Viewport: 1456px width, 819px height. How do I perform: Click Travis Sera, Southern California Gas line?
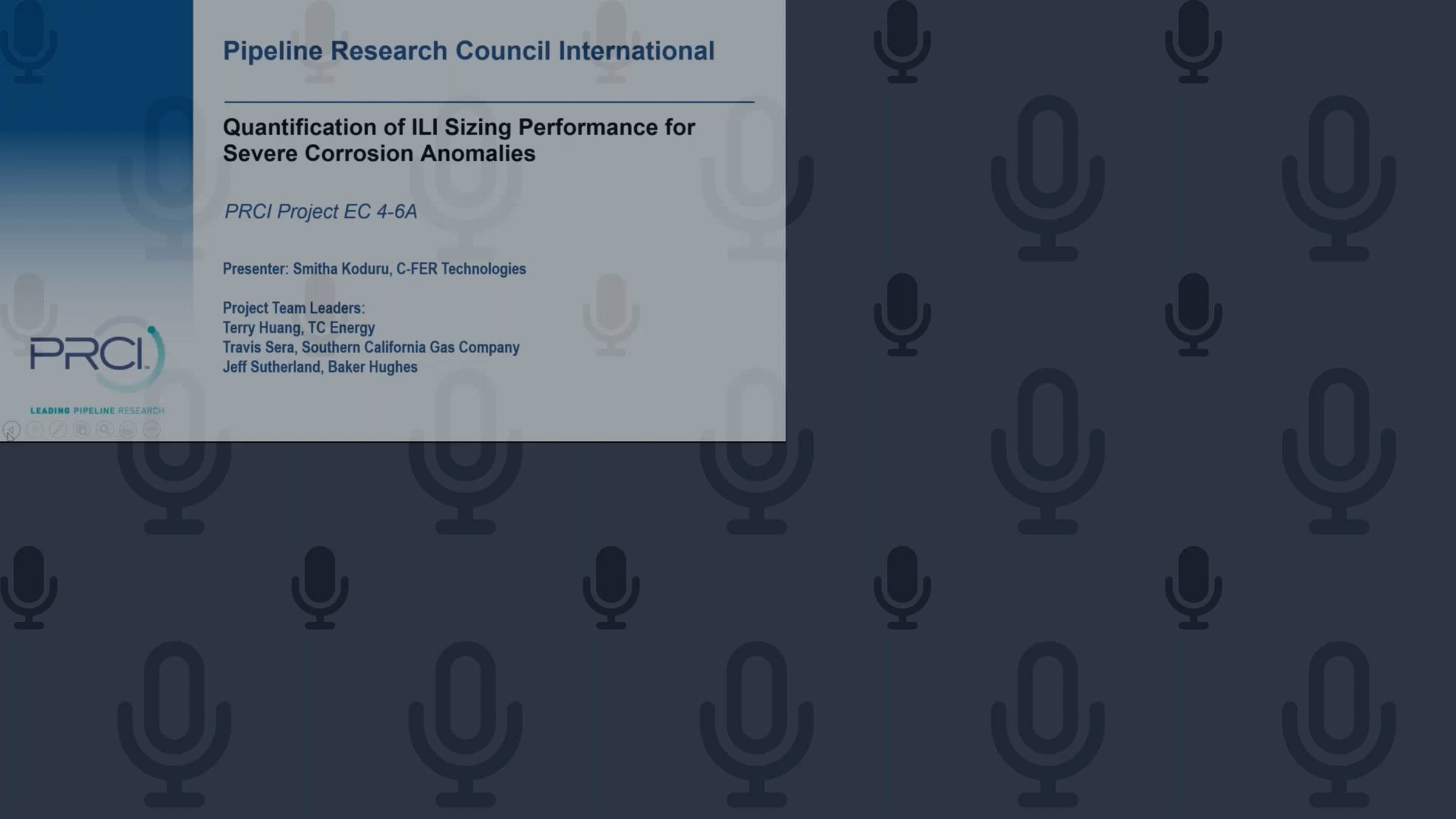tap(371, 348)
